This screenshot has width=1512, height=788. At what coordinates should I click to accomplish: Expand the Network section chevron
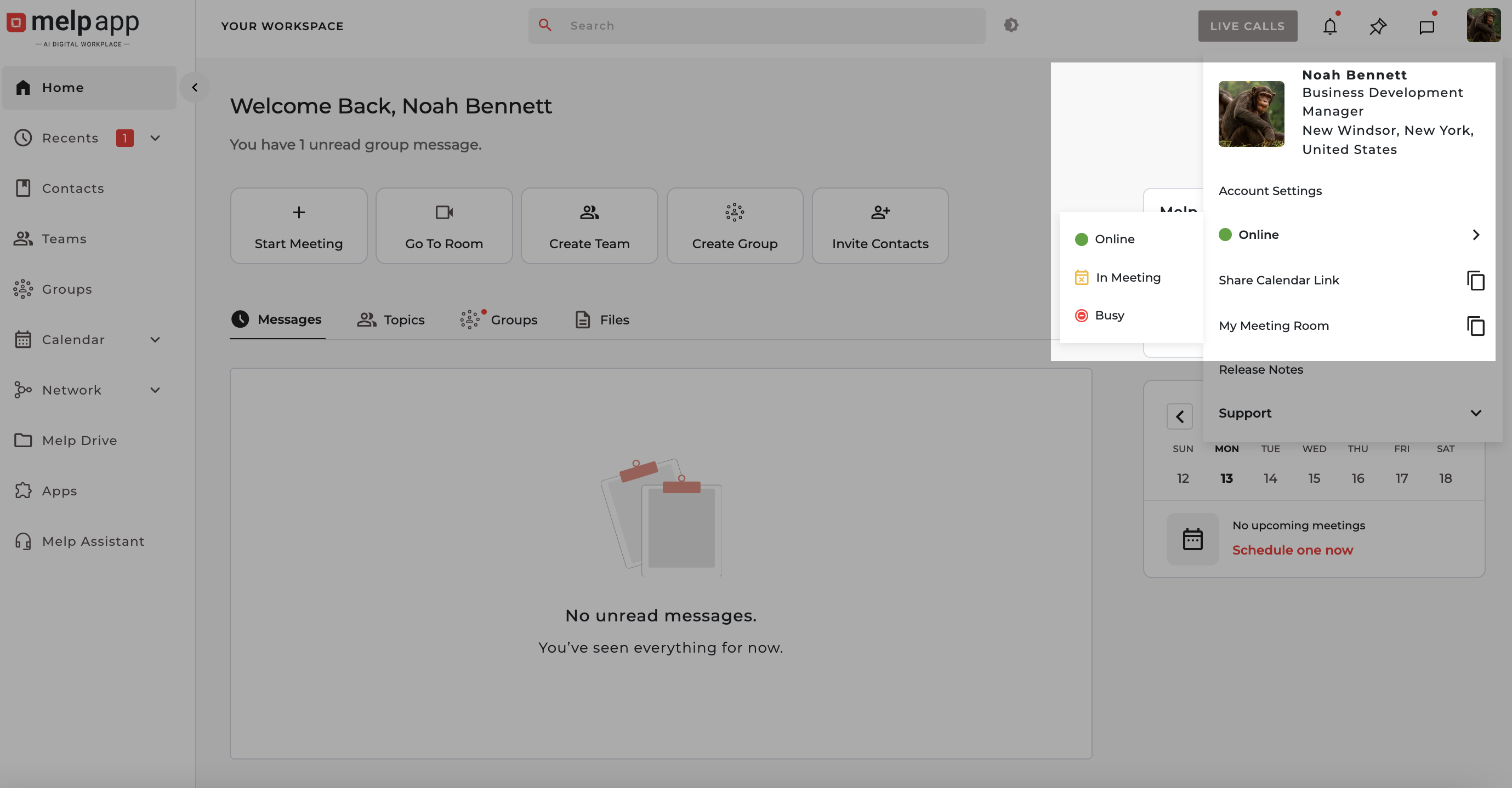pos(156,390)
